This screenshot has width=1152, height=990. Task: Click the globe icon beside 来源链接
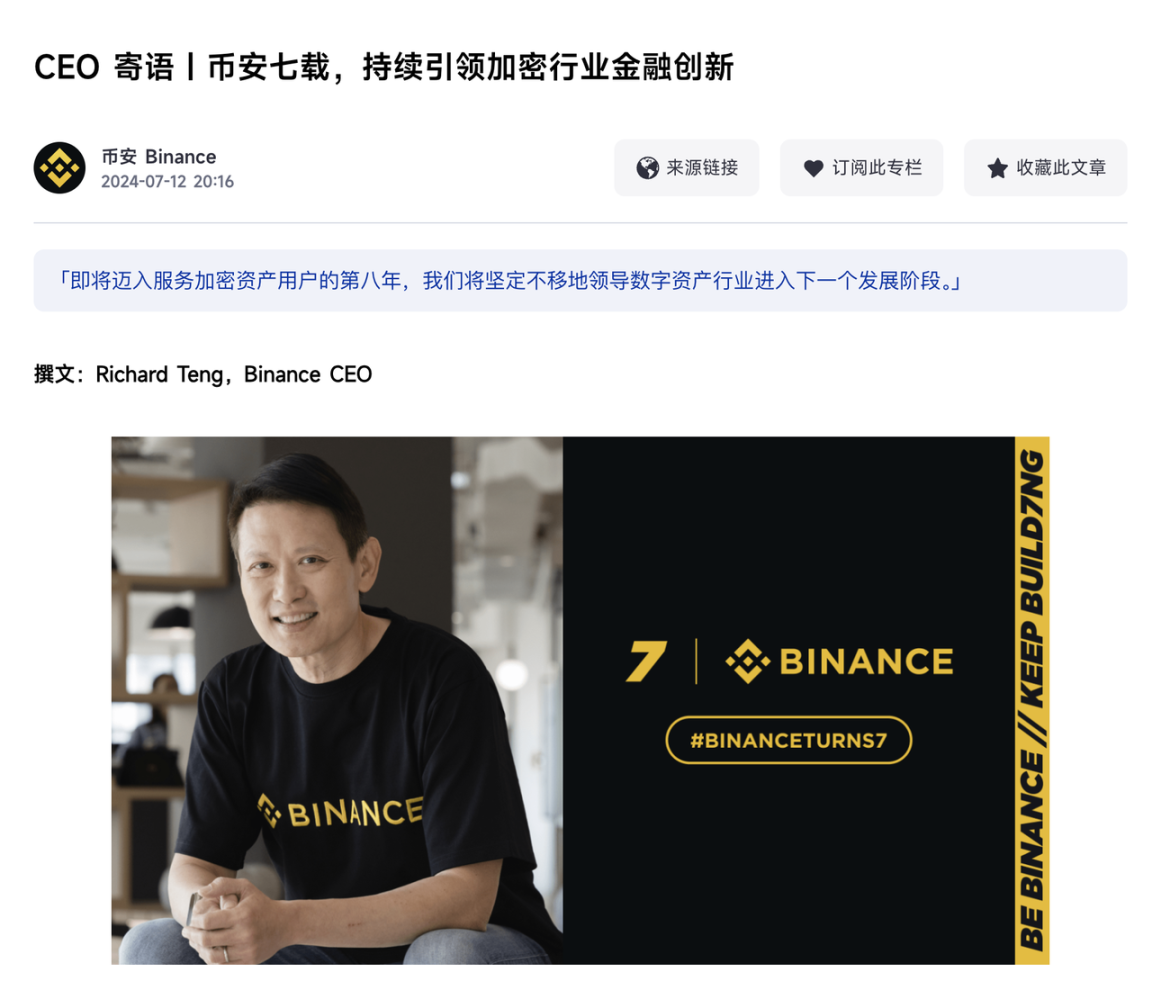[x=647, y=168]
